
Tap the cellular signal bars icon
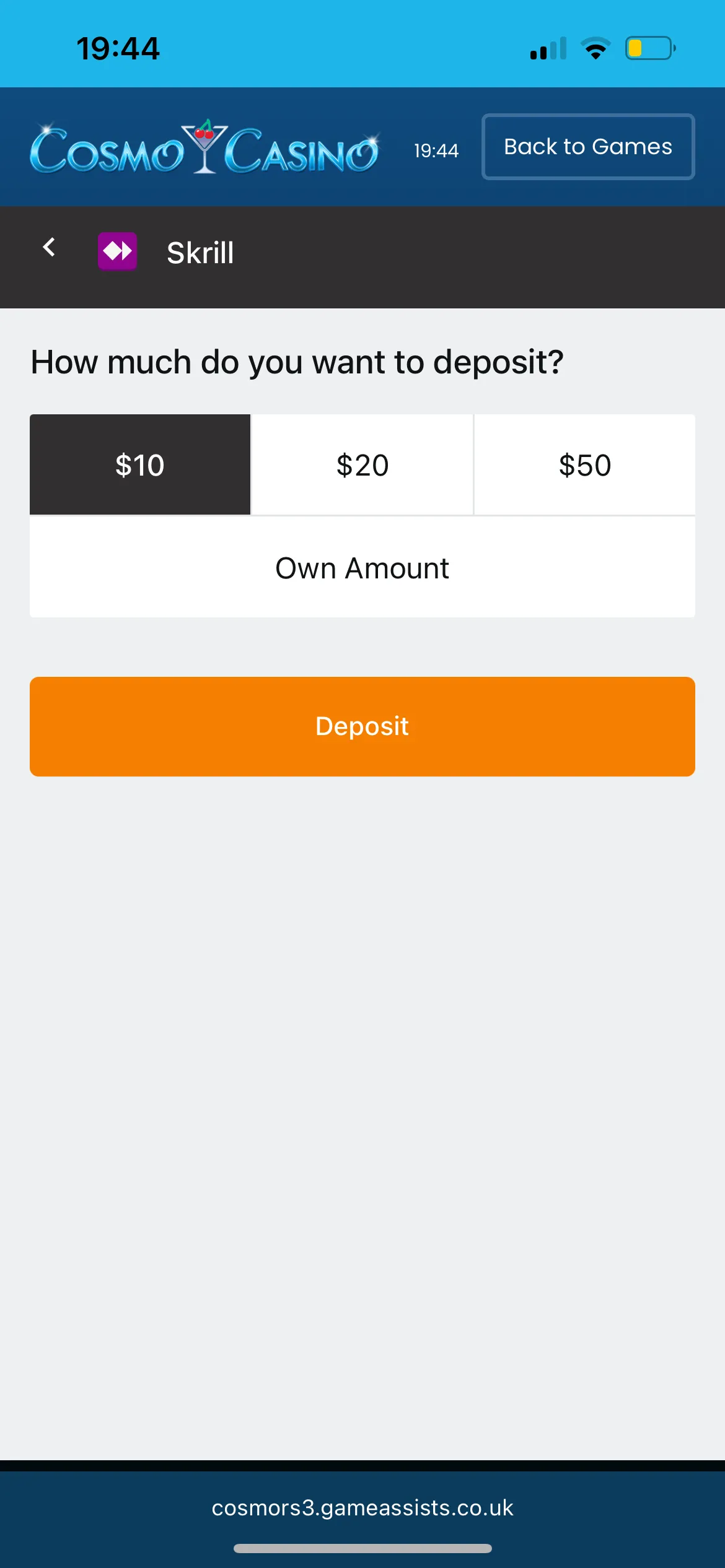548,48
